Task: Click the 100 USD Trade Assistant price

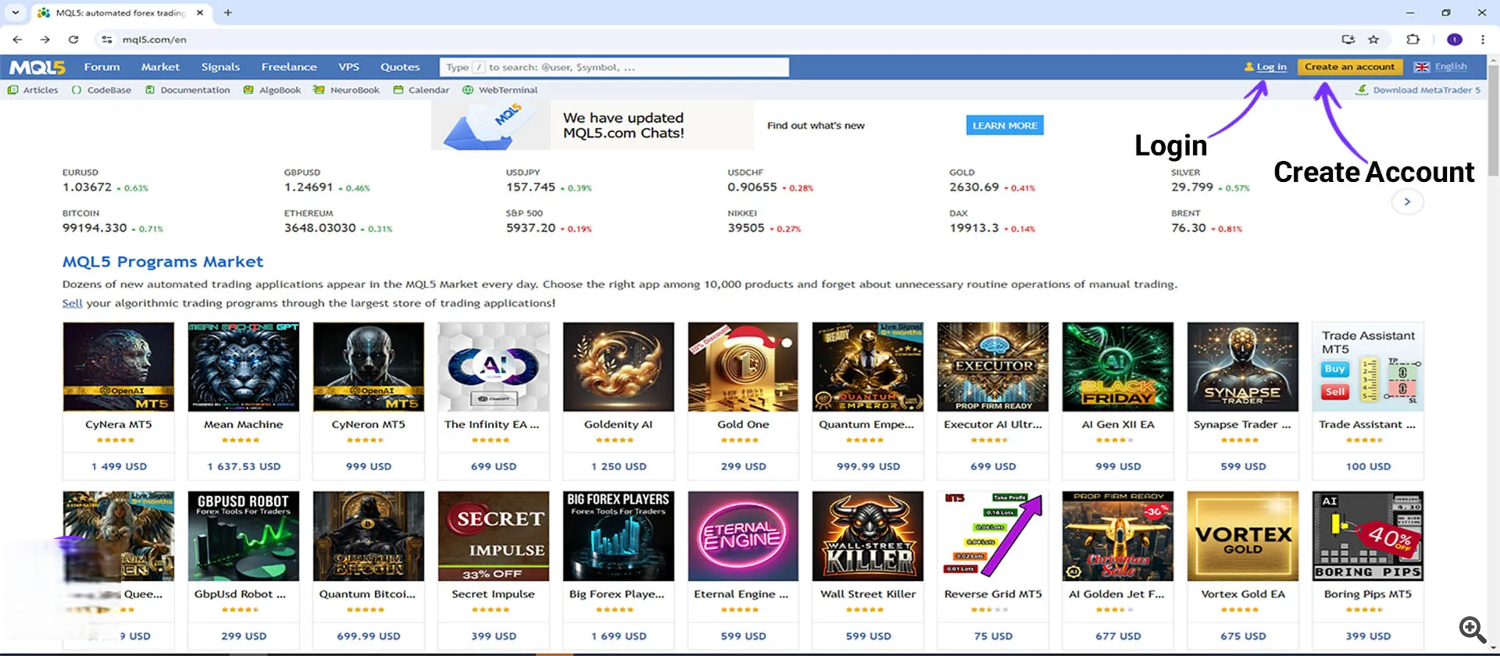Action: pyautogui.click(x=1368, y=466)
